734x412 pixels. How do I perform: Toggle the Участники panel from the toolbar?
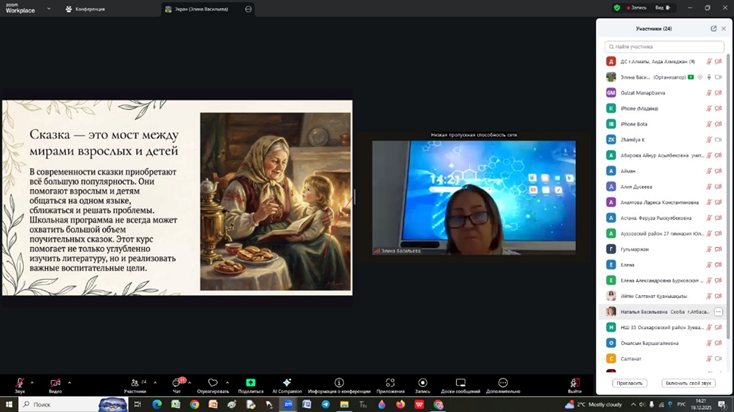tap(134, 384)
